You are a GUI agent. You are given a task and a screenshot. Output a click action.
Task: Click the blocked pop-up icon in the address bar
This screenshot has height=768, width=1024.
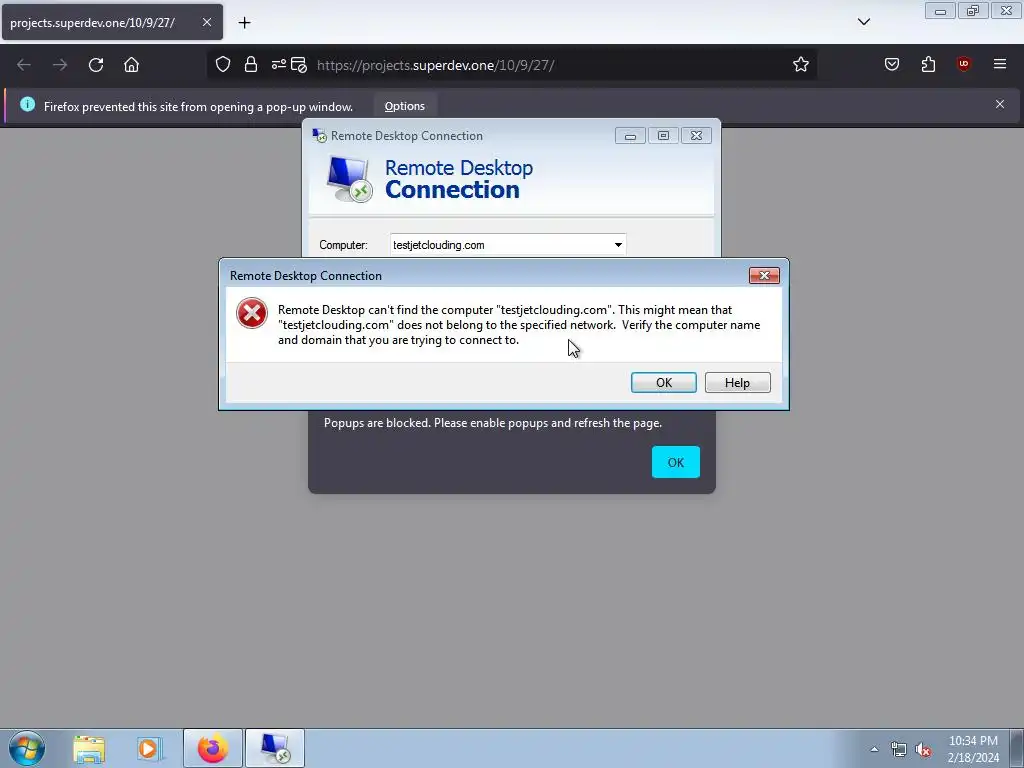click(299, 65)
